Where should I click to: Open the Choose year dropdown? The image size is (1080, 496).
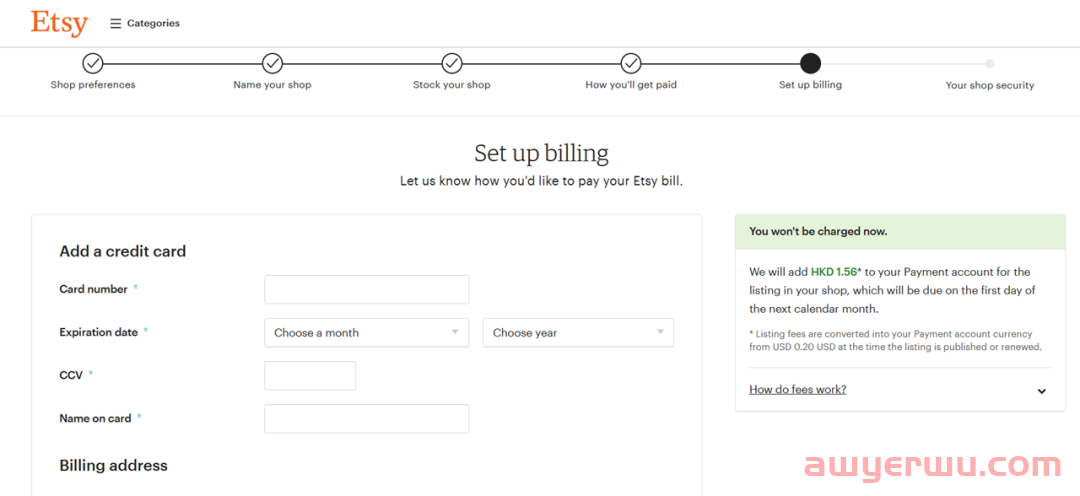[579, 333]
